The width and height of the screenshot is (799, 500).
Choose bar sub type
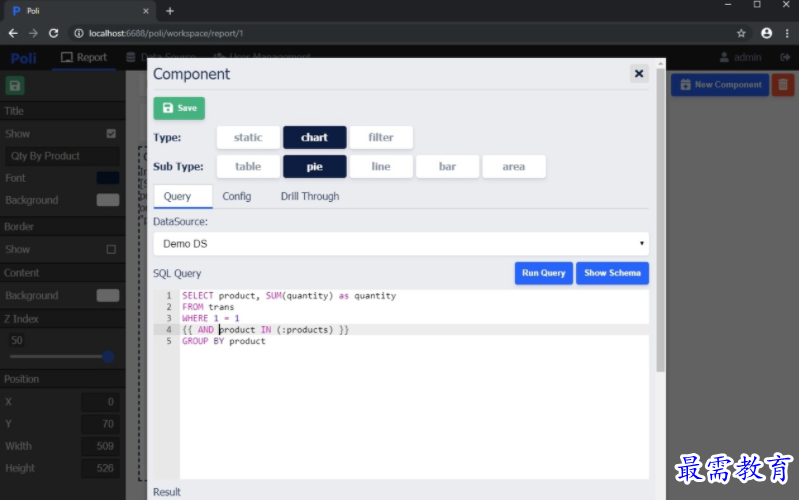click(x=447, y=167)
